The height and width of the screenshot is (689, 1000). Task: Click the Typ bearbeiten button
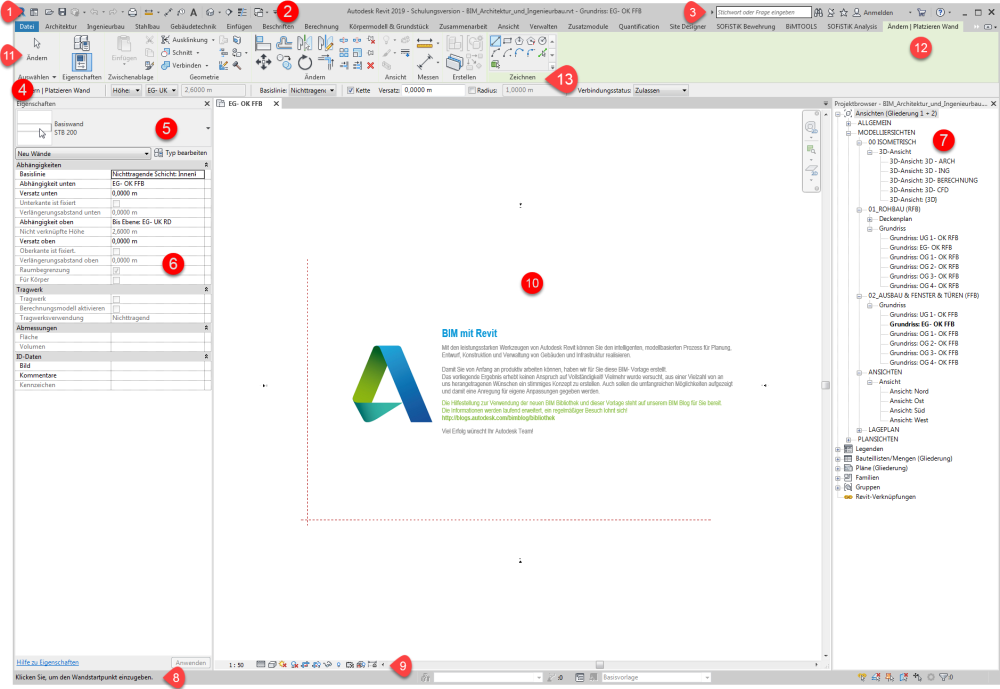(181, 153)
